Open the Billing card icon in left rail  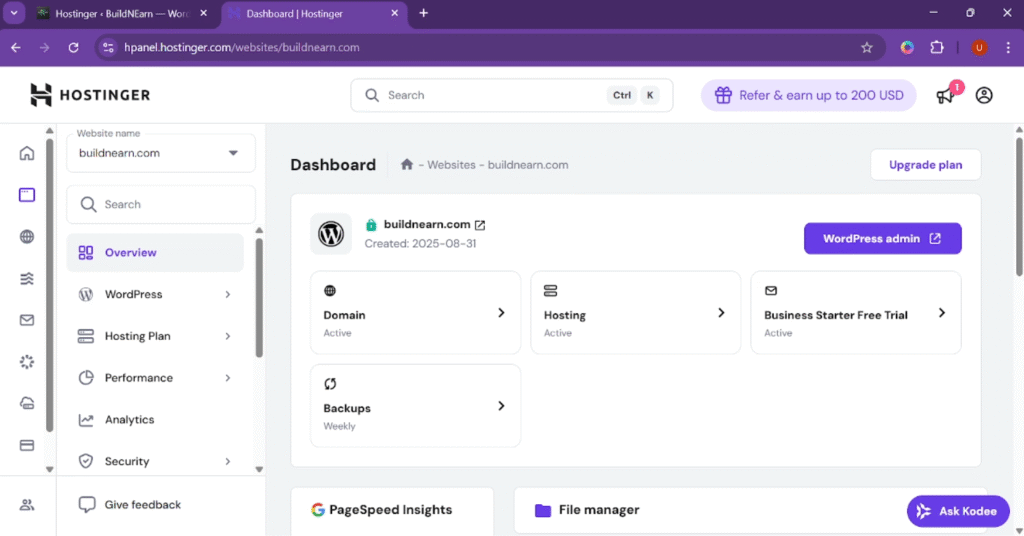pyautogui.click(x=27, y=445)
